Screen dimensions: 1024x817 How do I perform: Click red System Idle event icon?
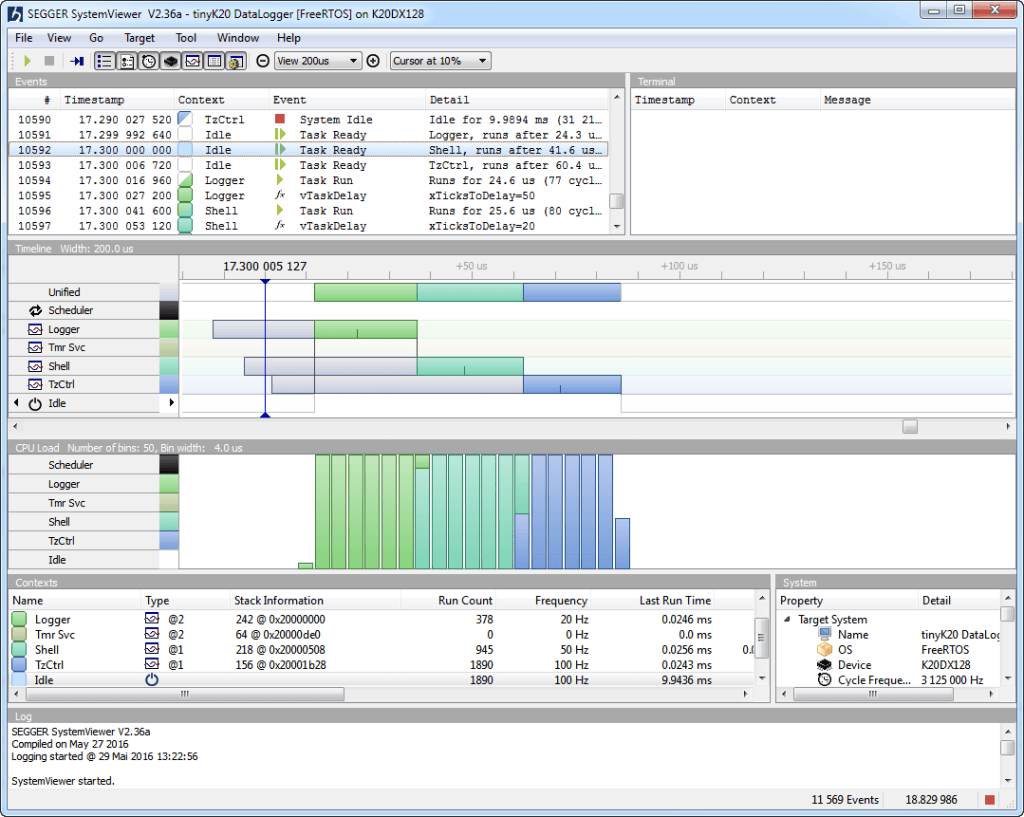[x=280, y=119]
